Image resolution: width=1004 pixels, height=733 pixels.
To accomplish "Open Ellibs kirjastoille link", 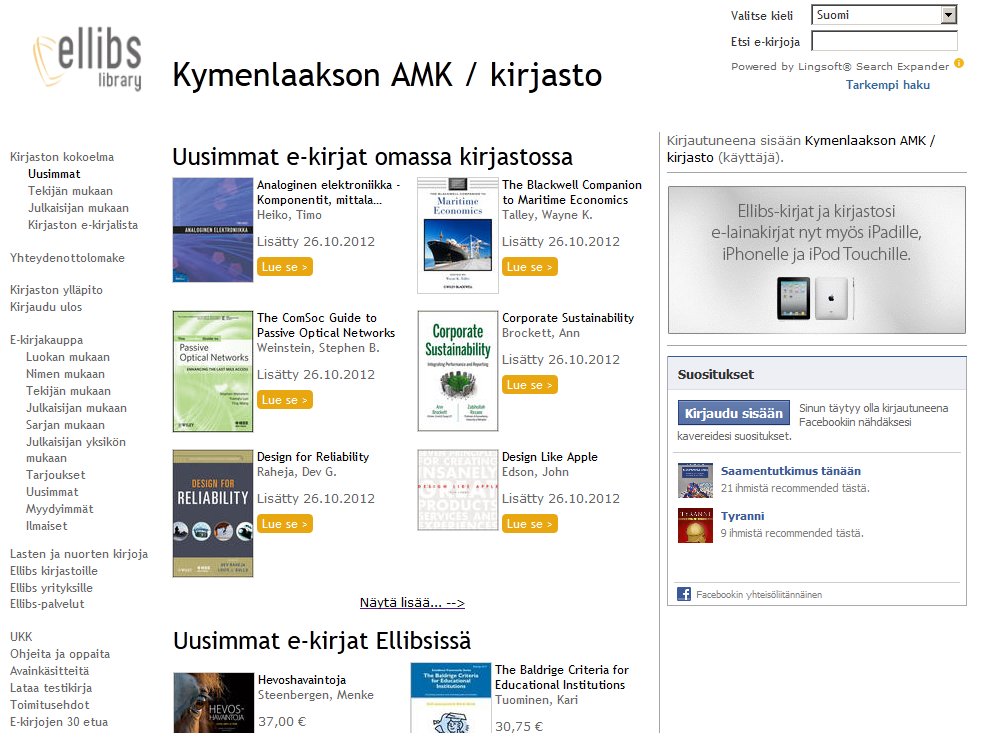I will [x=54, y=571].
